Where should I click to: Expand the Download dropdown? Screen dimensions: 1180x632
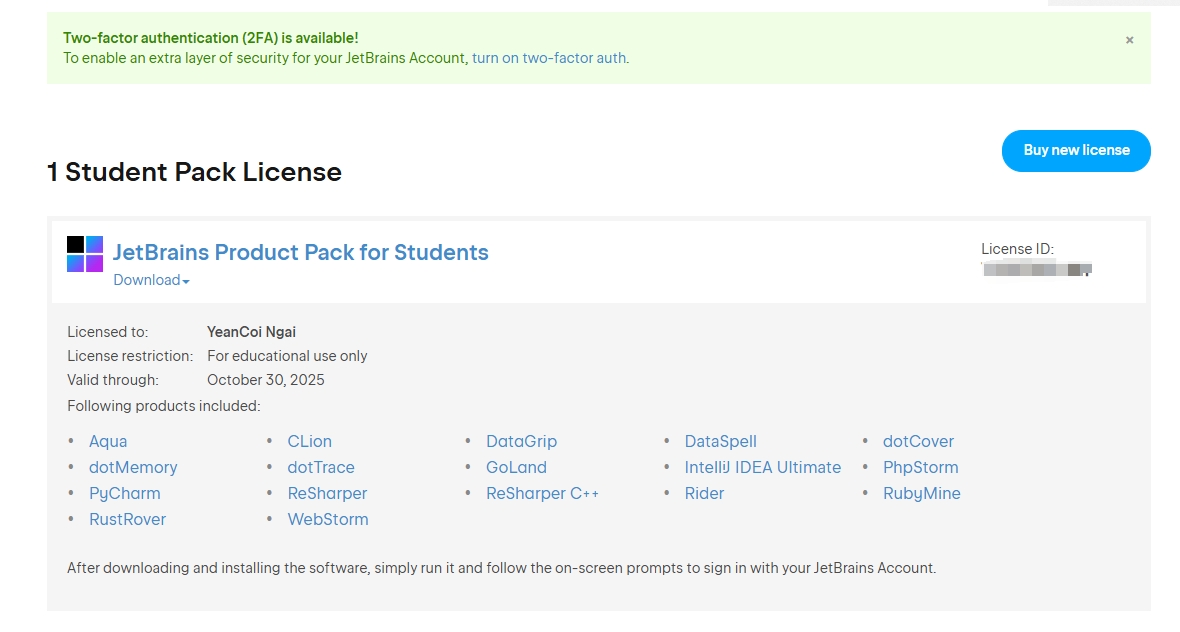[151, 280]
